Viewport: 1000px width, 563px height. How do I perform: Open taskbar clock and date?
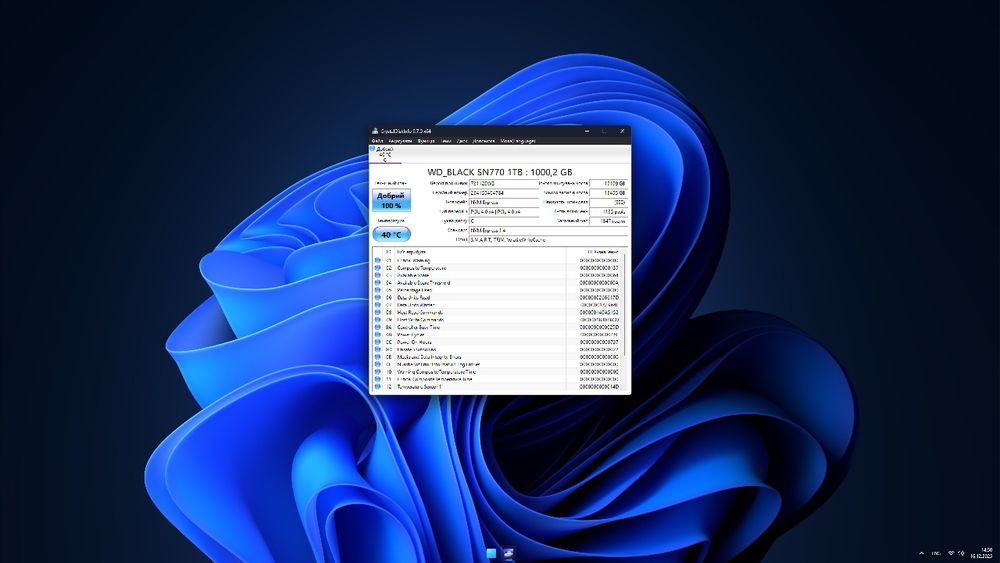pyautogui.click(x=984, y=553)
